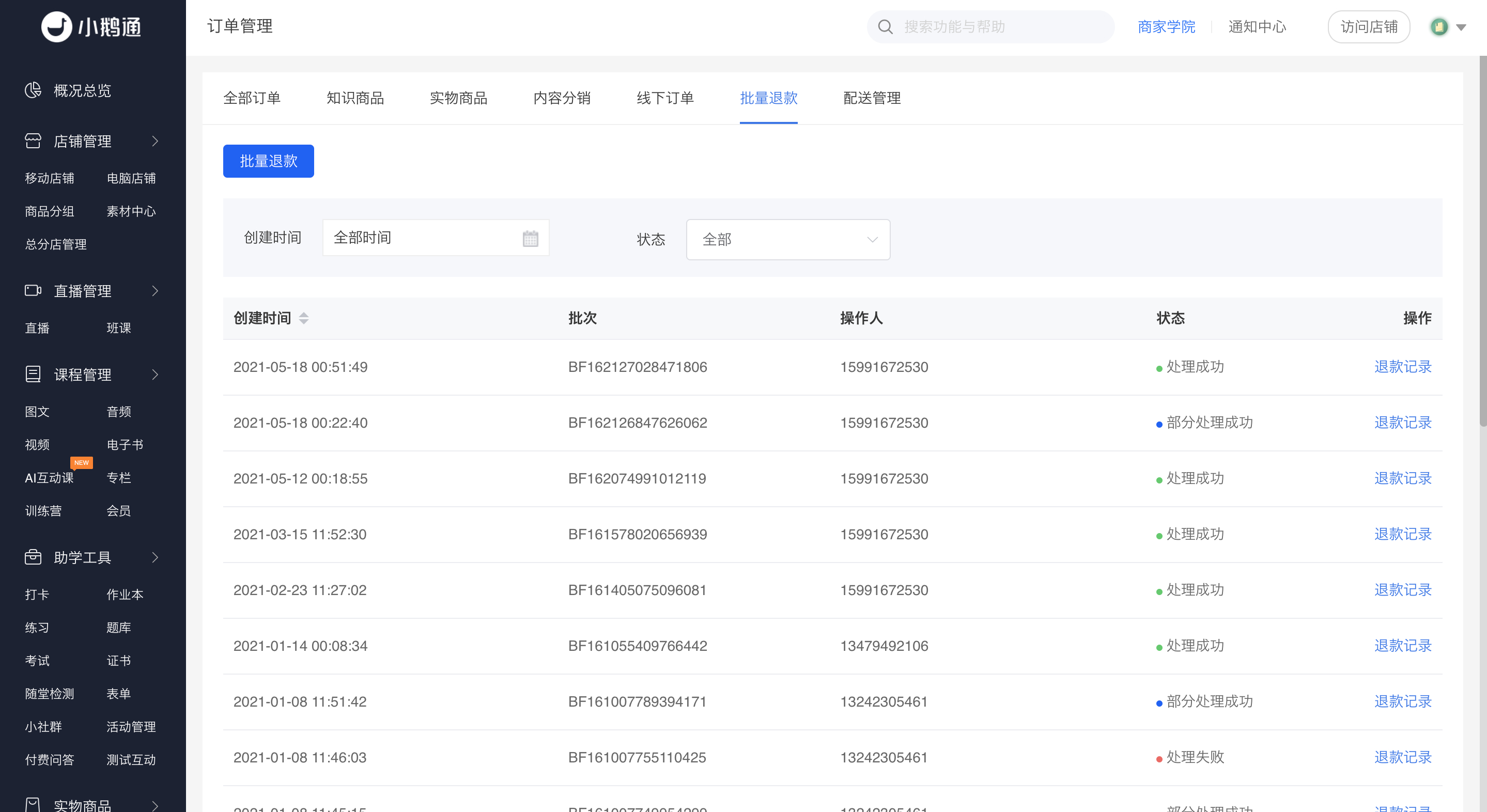Screen dimensions: 1487x812
Task: Open 会员 in sidebar
Action: point(119,511)
